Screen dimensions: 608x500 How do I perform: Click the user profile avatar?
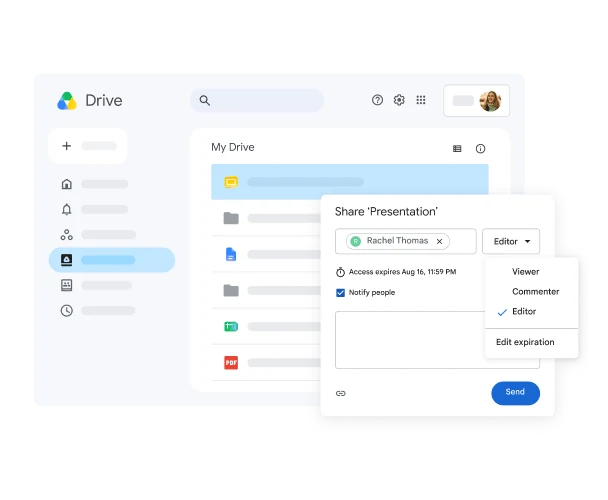[490, 101]
